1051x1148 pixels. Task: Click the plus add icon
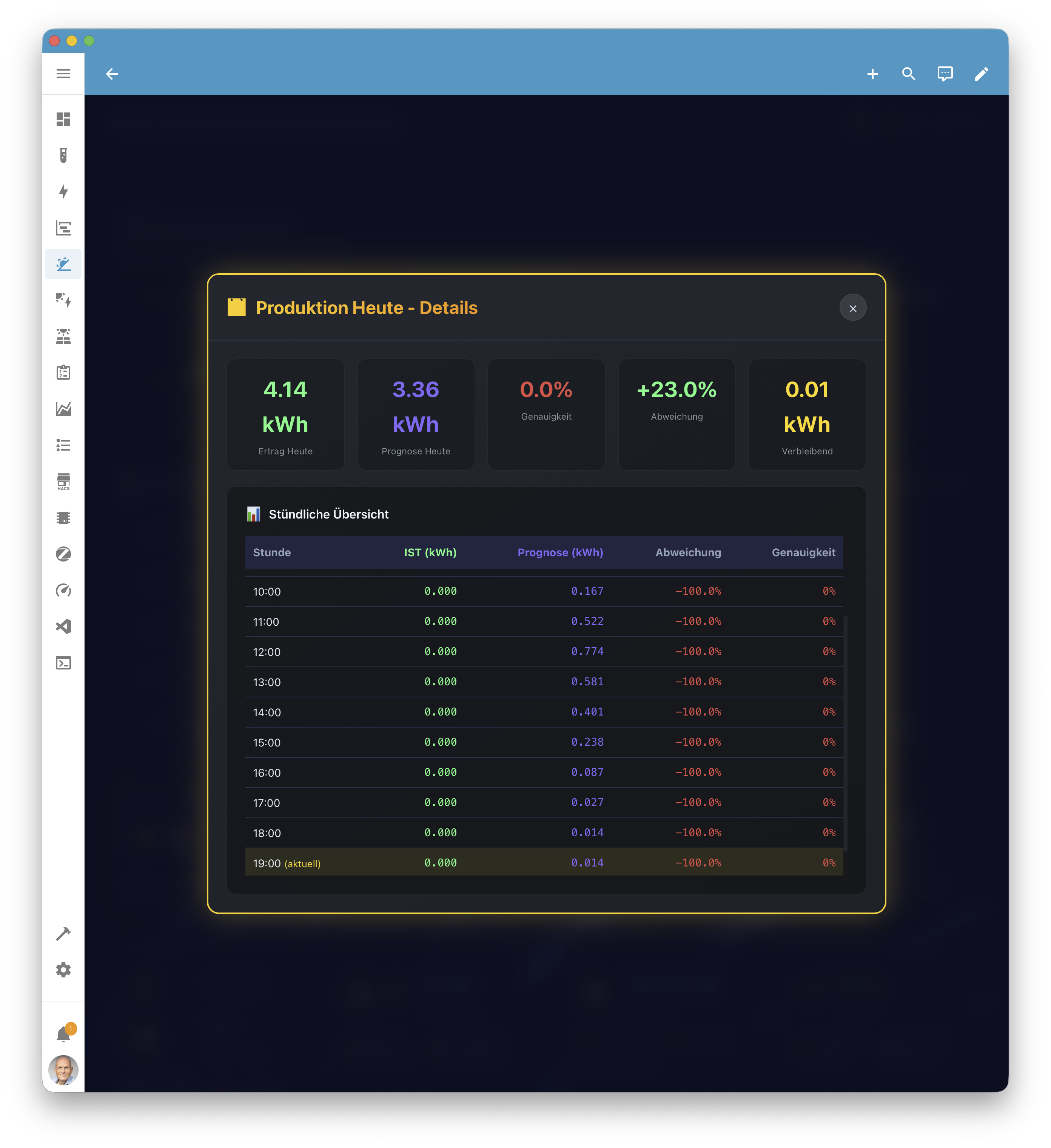[872, 74]
